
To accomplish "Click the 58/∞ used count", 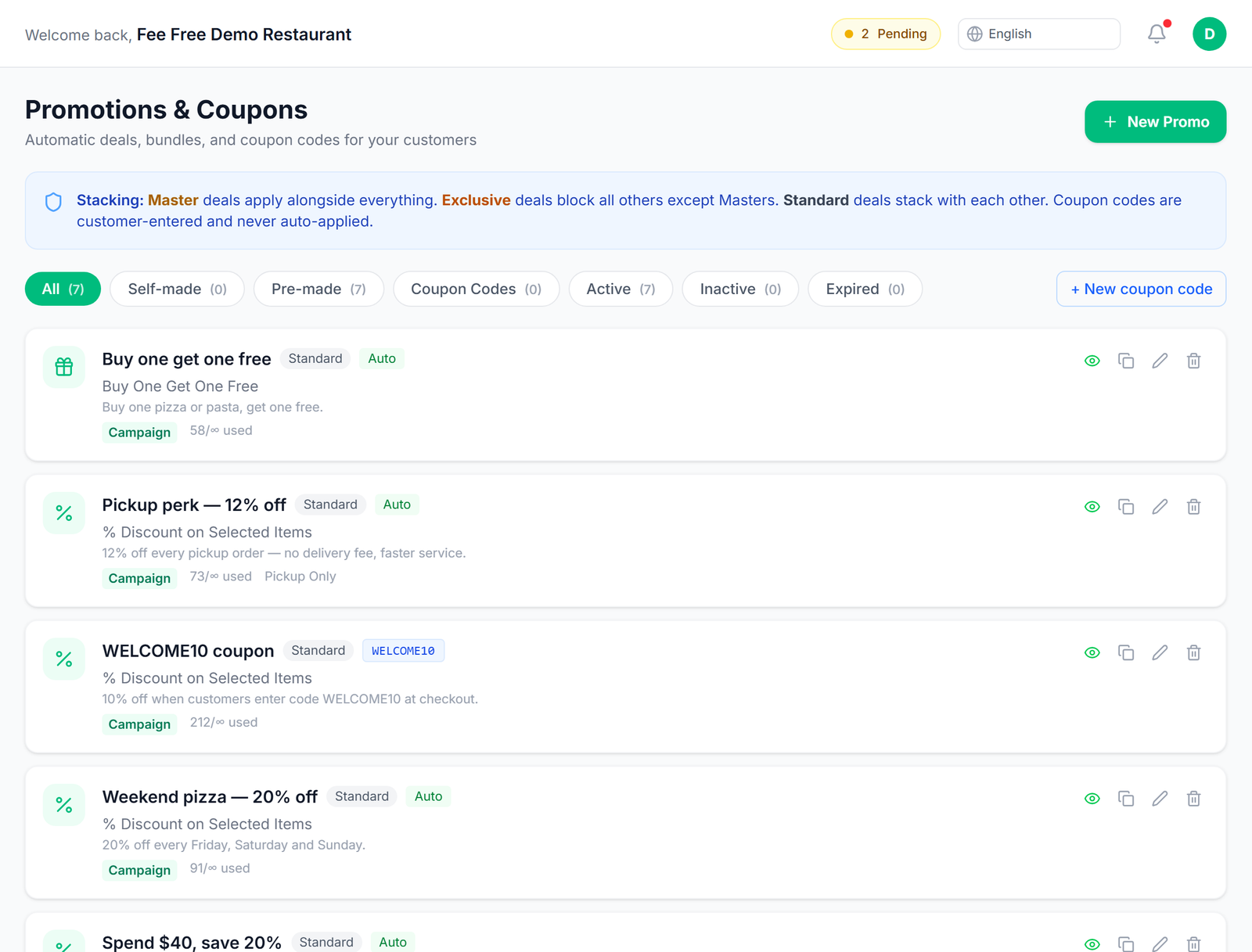I will point(221,430).
